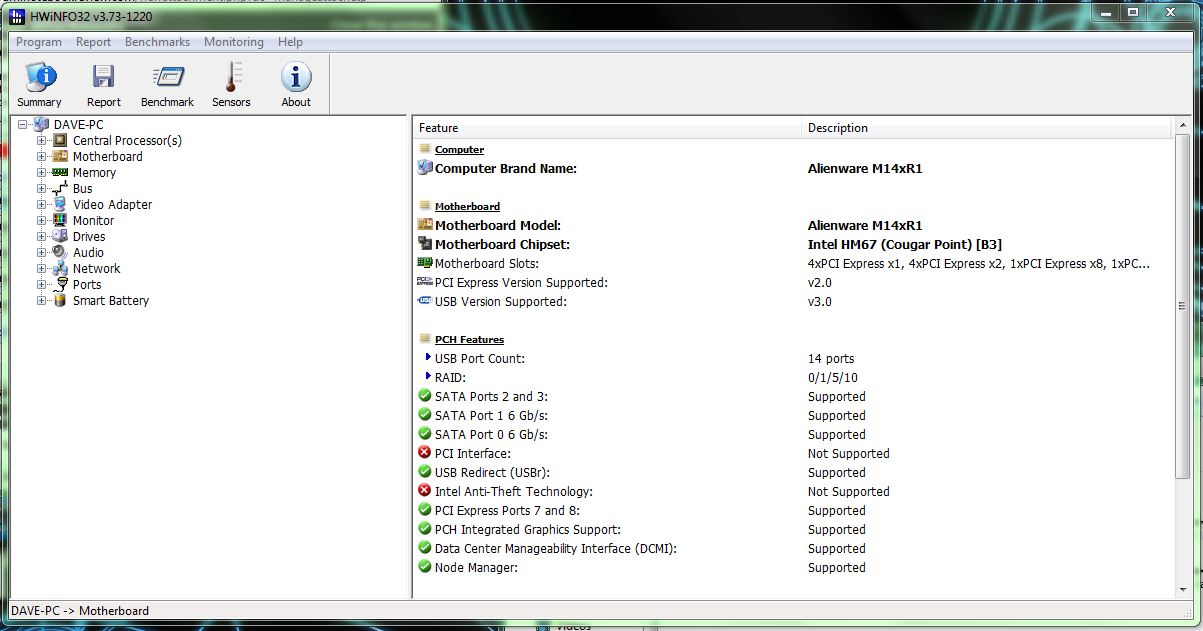Click the USB Version Supported row icon
This screenshot has height=631, width=1203.
coord(425,301)
